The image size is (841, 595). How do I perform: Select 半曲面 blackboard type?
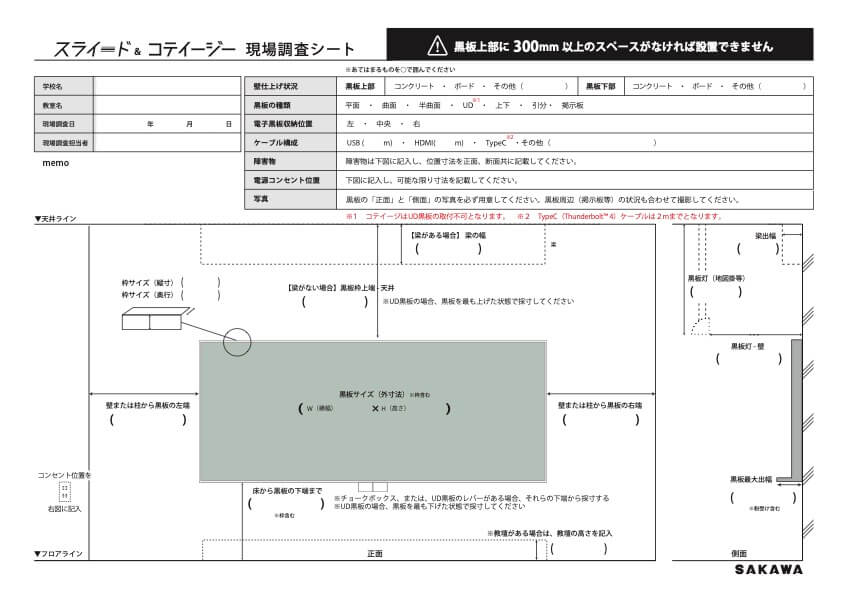click(x=429, y=106)
